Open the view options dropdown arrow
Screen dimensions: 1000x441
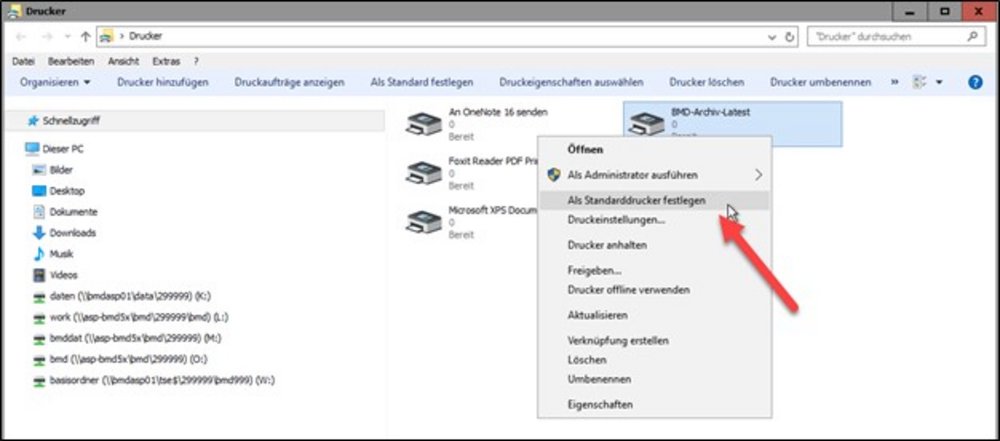[x=939, y=82]
